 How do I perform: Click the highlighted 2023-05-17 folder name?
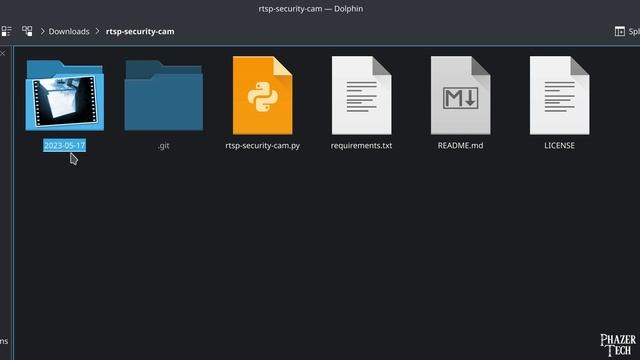coord(64,145)
